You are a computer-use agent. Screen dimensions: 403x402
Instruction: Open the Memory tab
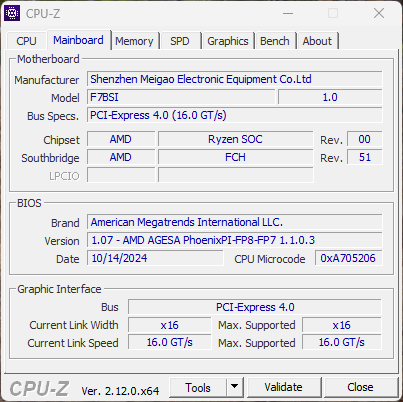(134, 41)
